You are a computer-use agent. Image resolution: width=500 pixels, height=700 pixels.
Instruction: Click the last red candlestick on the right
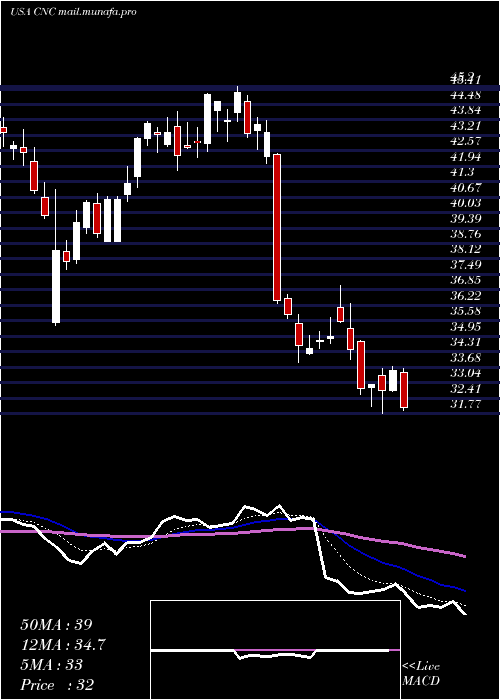(404, 390)
